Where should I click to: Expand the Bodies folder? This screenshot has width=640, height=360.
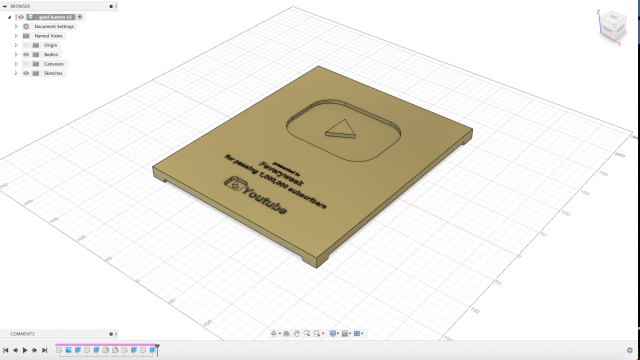click(16, 54)
